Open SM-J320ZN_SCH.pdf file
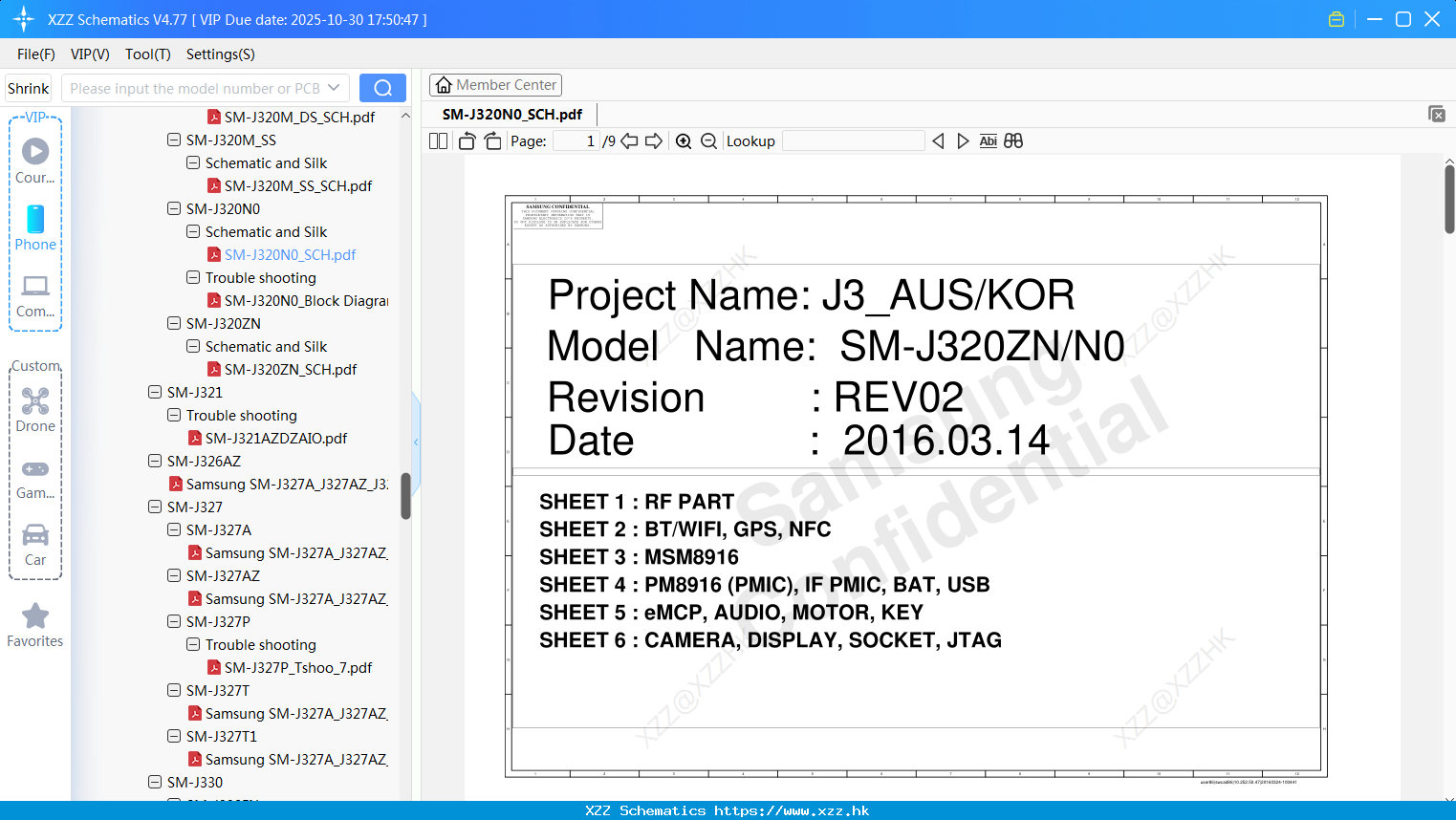The image size is (1456, 820). click(290, 369)
